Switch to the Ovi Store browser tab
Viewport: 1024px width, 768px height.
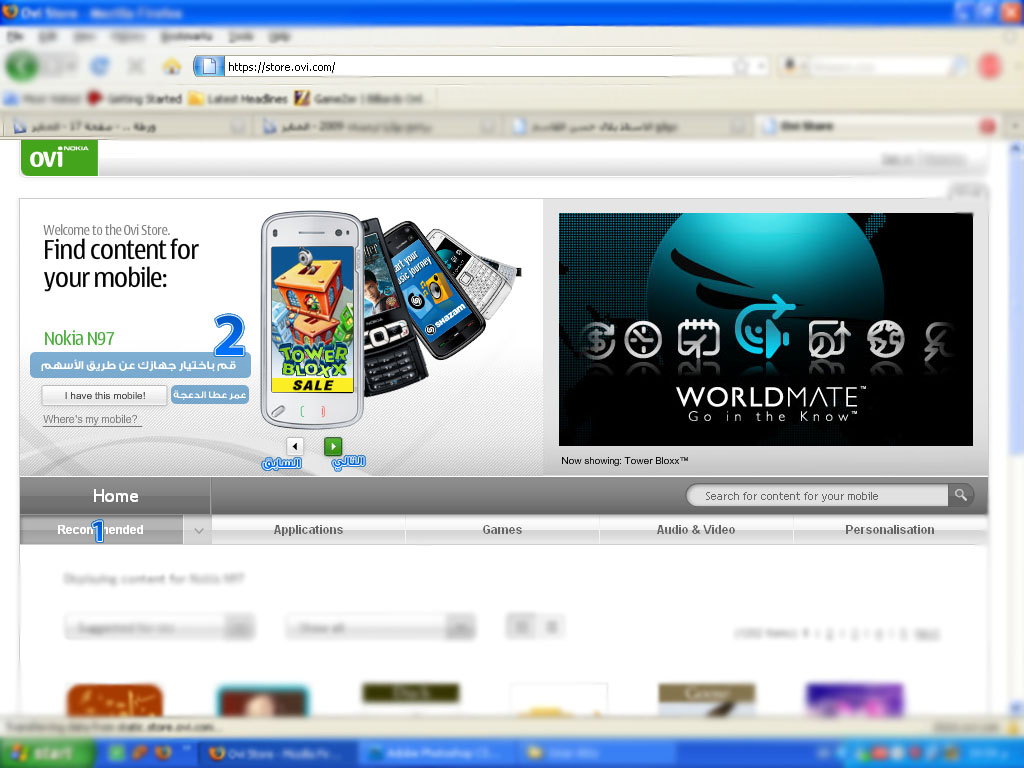click(x=872, y=126)
